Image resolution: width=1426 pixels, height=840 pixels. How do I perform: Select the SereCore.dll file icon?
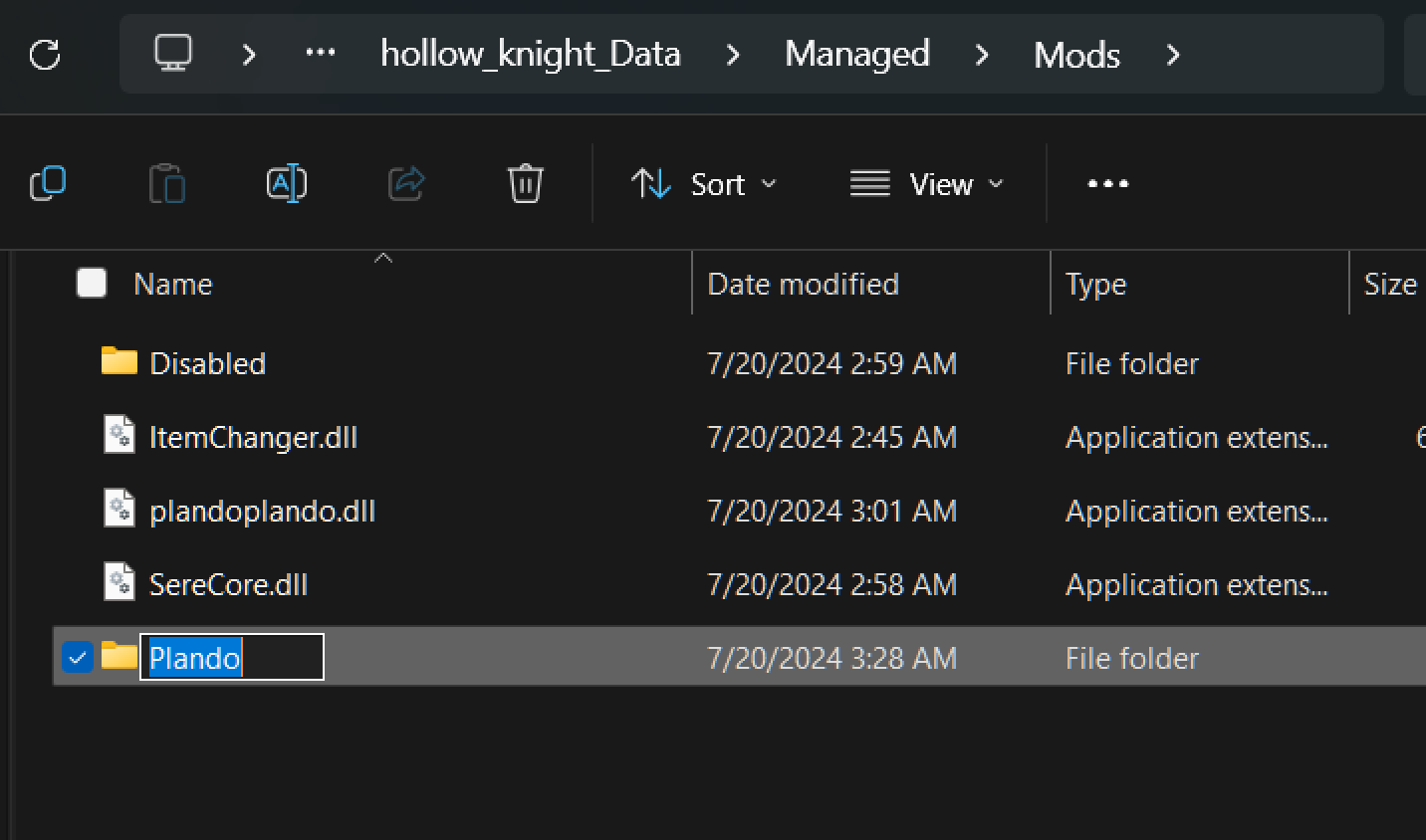click(119, 582)
